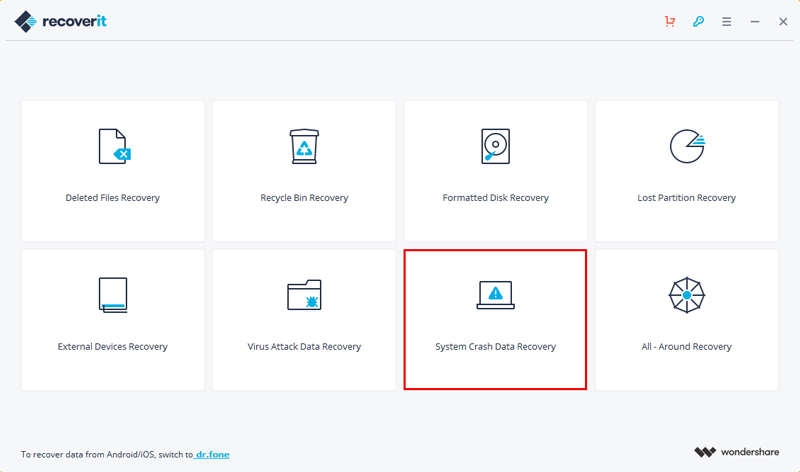Click the Lost Partition Recovery pie icon
The image size is (800, 472).
(x=687, y=146)
